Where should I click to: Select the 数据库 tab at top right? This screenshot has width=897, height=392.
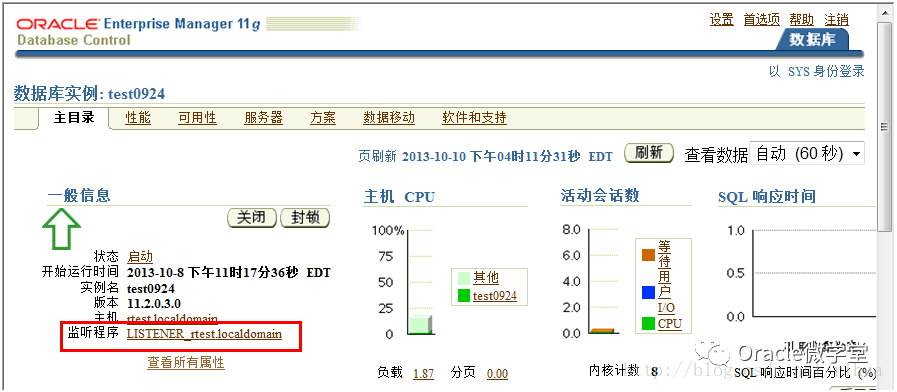tap(812, 39)
